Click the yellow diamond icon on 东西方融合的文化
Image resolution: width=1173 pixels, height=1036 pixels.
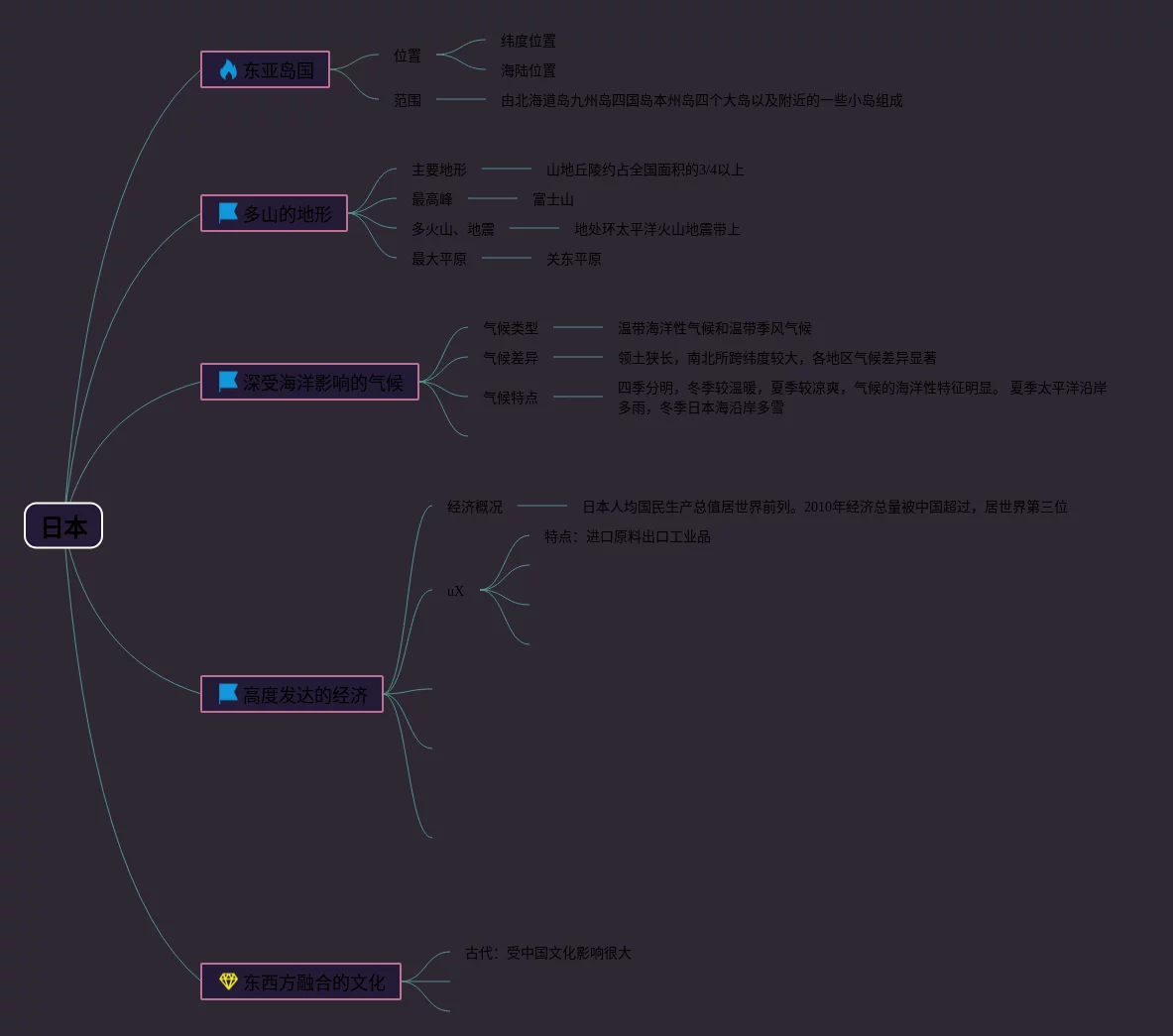pos(228,981)
